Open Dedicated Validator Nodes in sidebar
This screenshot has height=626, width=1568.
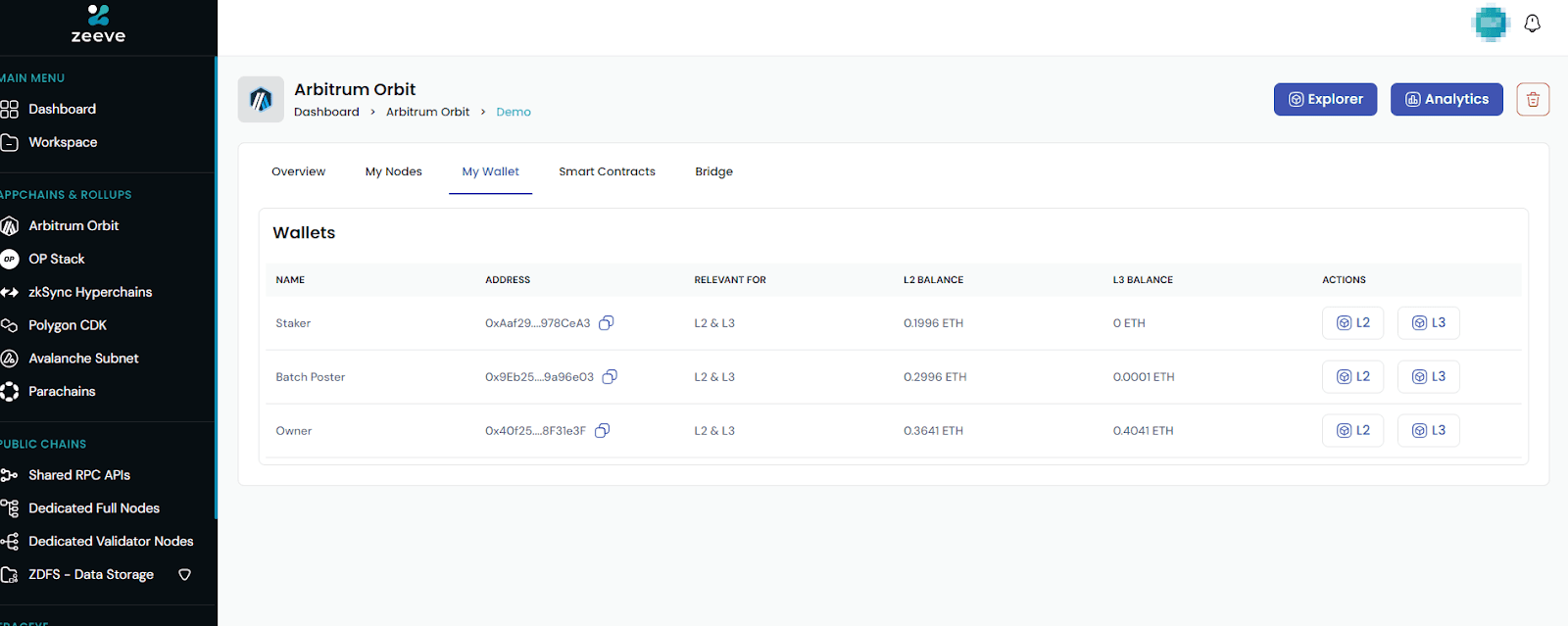tap(111, 542)
